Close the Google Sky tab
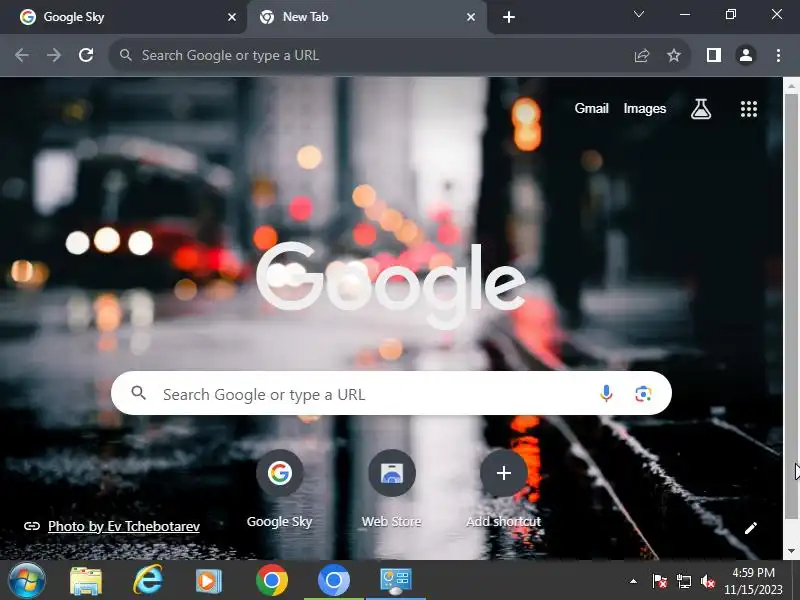The height and width of the screenshot is (600, 800). coord(232,17)
